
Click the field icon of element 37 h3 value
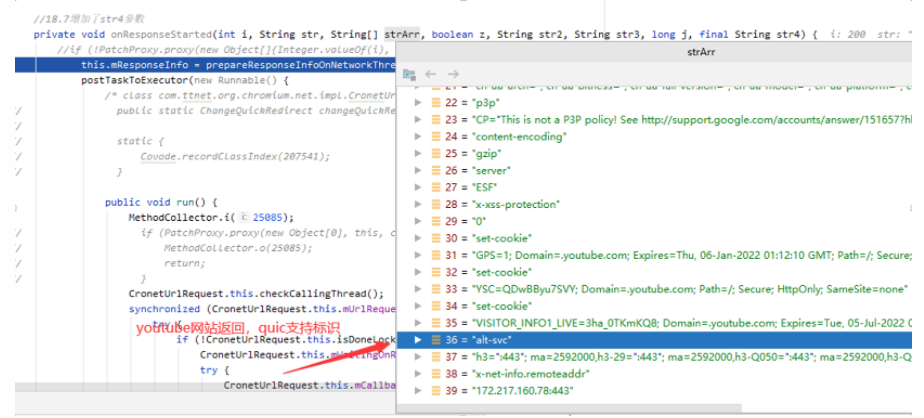436,357
